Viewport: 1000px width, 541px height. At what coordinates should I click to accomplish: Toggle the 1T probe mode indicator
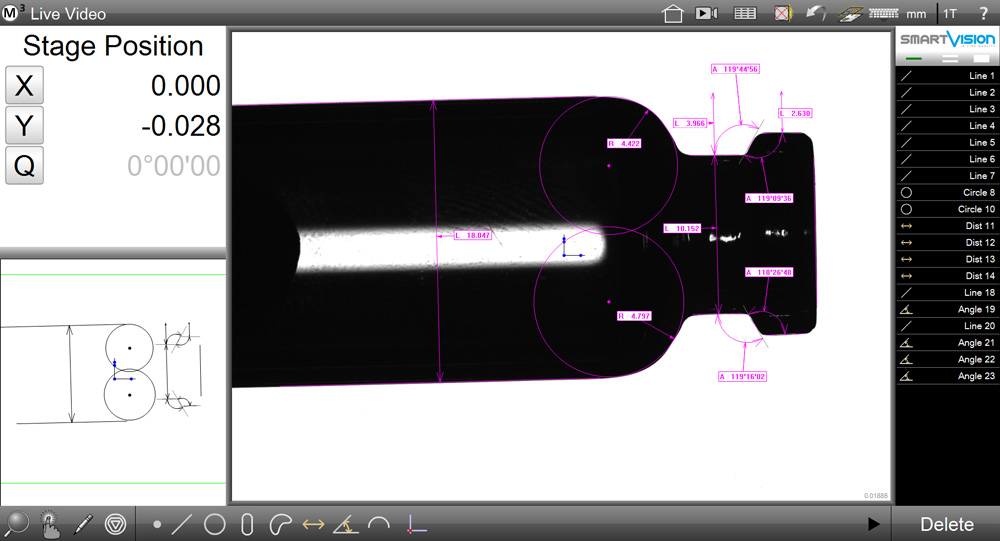(x=950, y=14)
